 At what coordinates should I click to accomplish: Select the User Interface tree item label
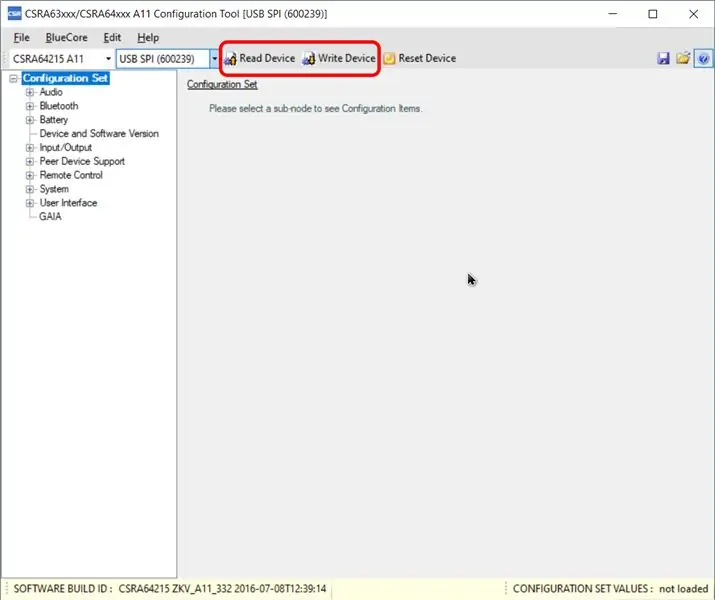tap(68, 203)
